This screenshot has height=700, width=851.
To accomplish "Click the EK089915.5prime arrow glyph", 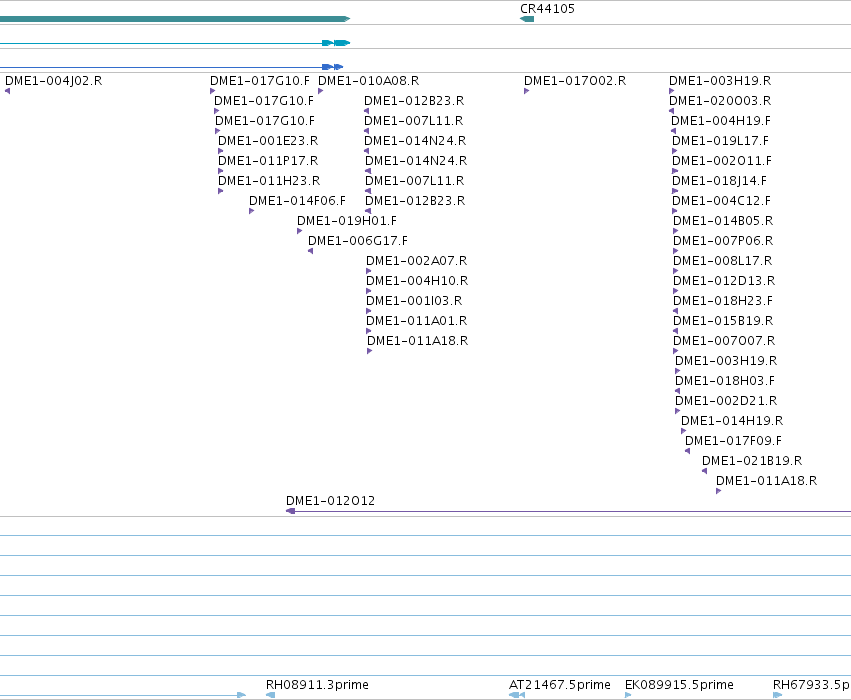I will click(628, 695).
